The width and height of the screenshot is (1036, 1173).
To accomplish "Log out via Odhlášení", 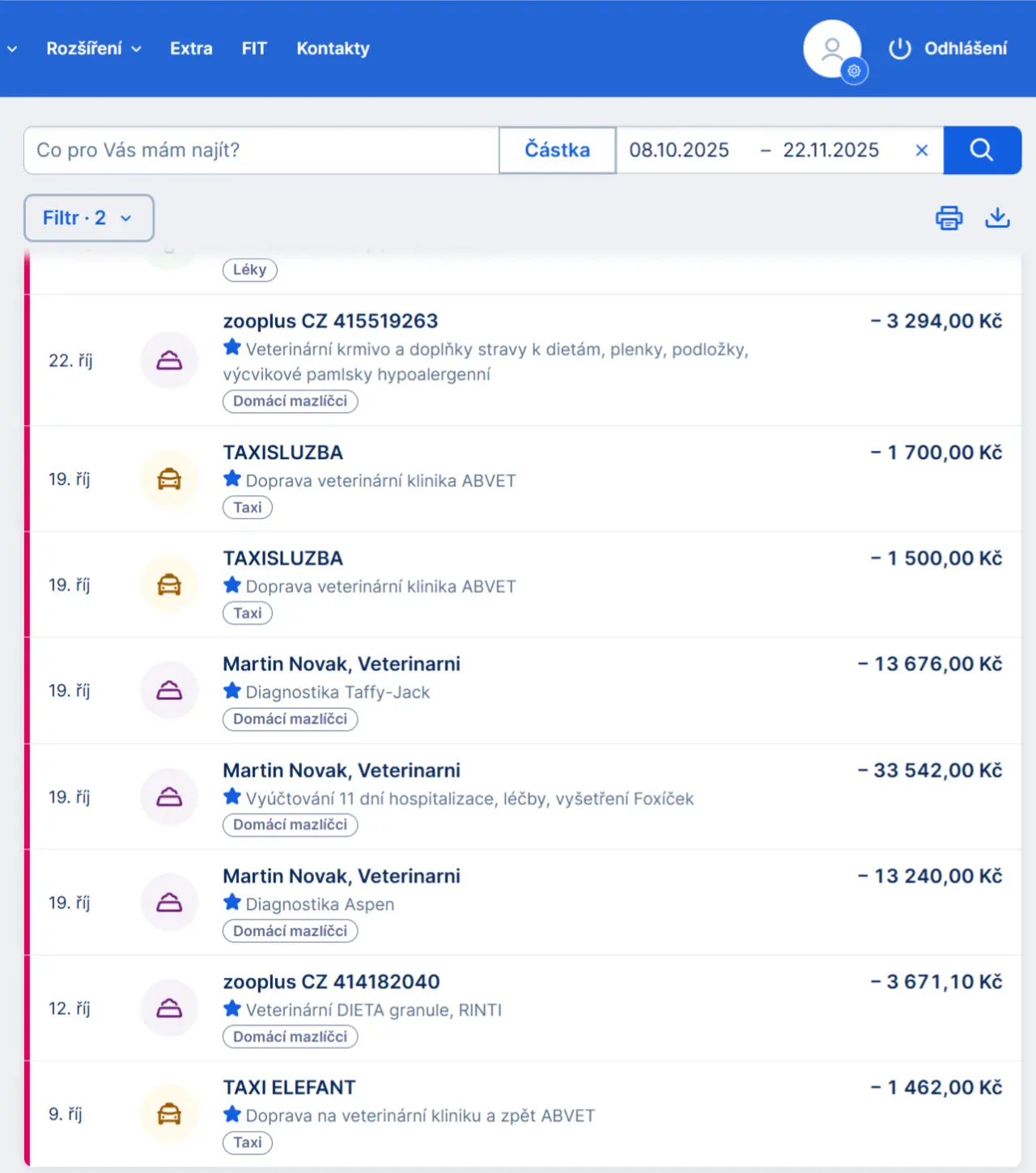I will 948,49.
